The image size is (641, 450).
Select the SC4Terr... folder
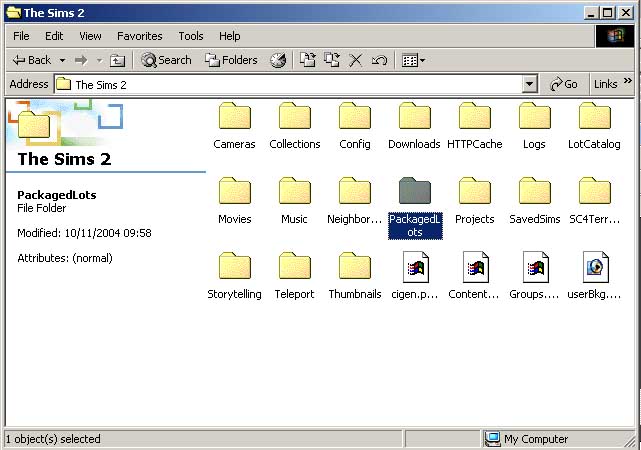click(594, 201)
